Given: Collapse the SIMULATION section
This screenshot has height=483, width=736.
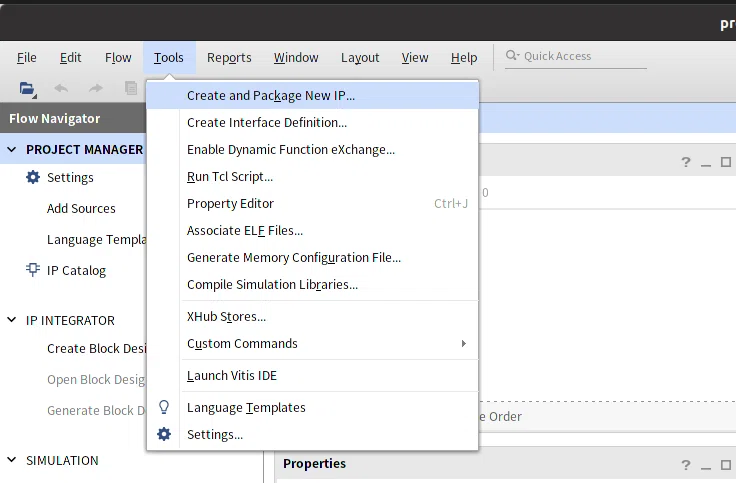Looking at the screenshot, I should [12, 460].
